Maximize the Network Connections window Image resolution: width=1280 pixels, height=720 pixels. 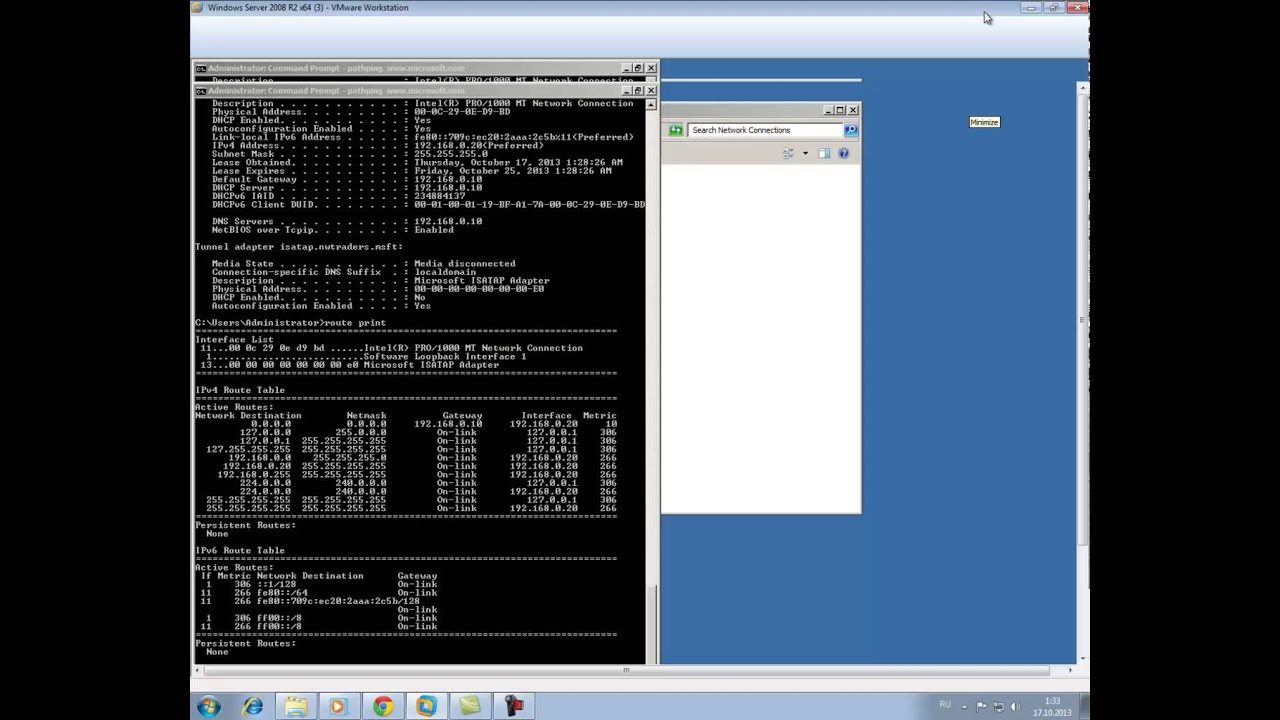840,110
